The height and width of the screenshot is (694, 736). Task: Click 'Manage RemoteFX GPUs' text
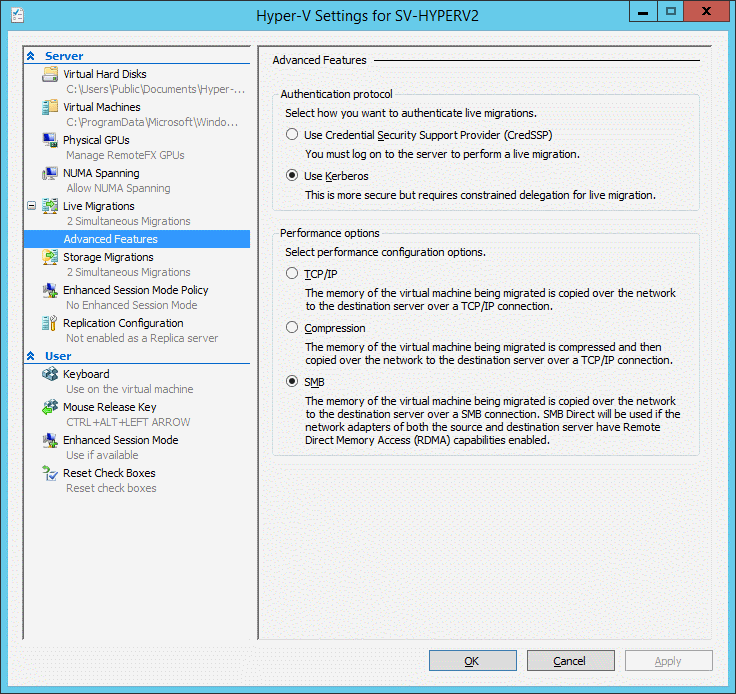(x=125, y=155)
